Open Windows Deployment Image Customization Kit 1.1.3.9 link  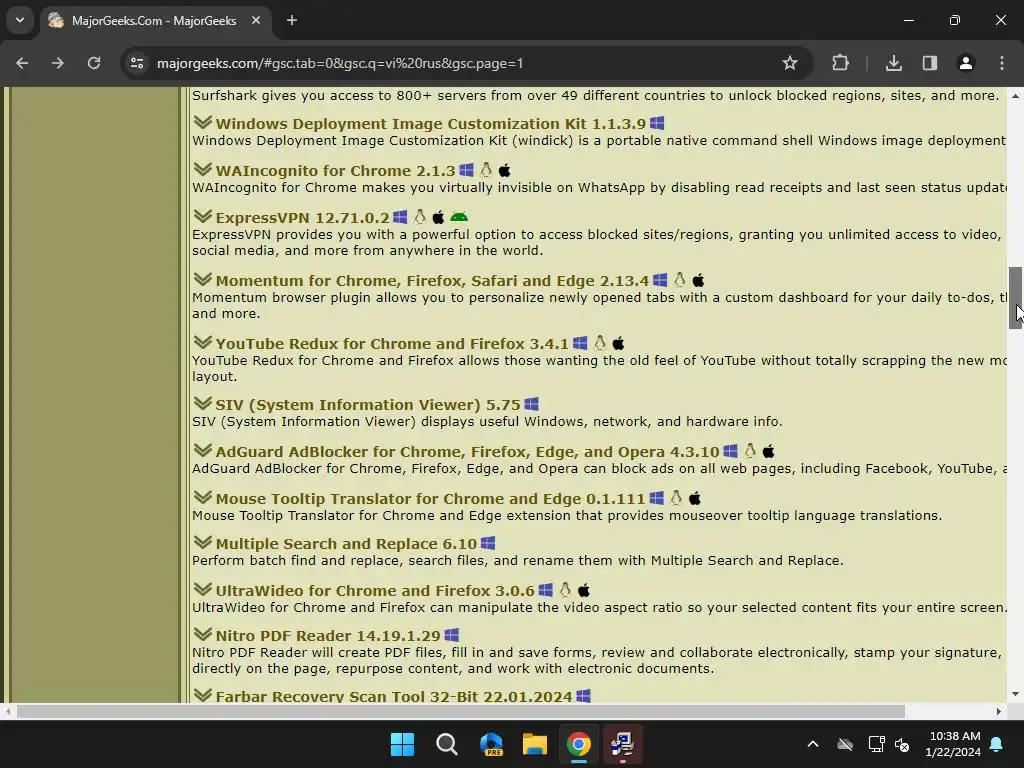click(x=430, y=123)
